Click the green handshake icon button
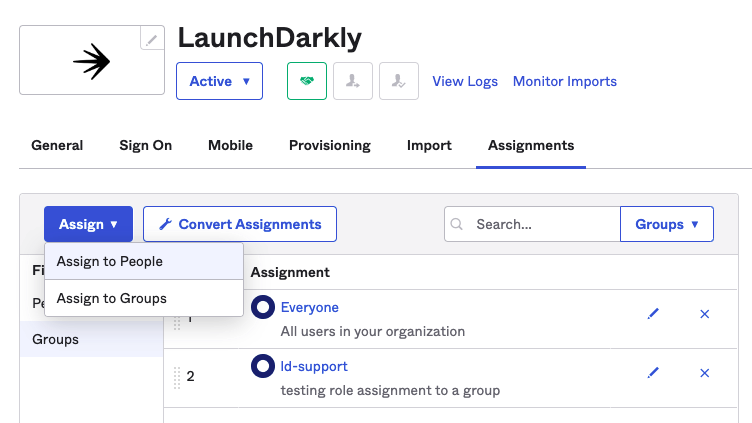The image size is (752, 423). [x=307, y=81]
